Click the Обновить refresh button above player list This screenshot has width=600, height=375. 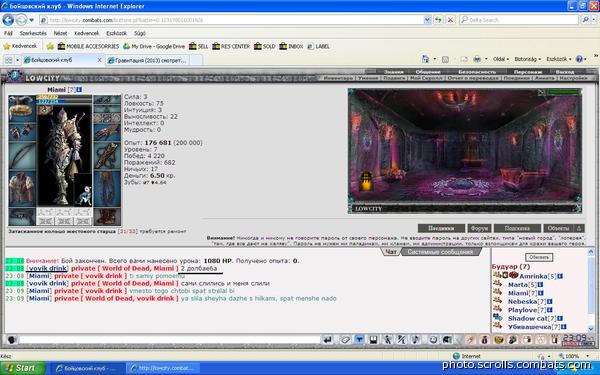click(539, 257)
